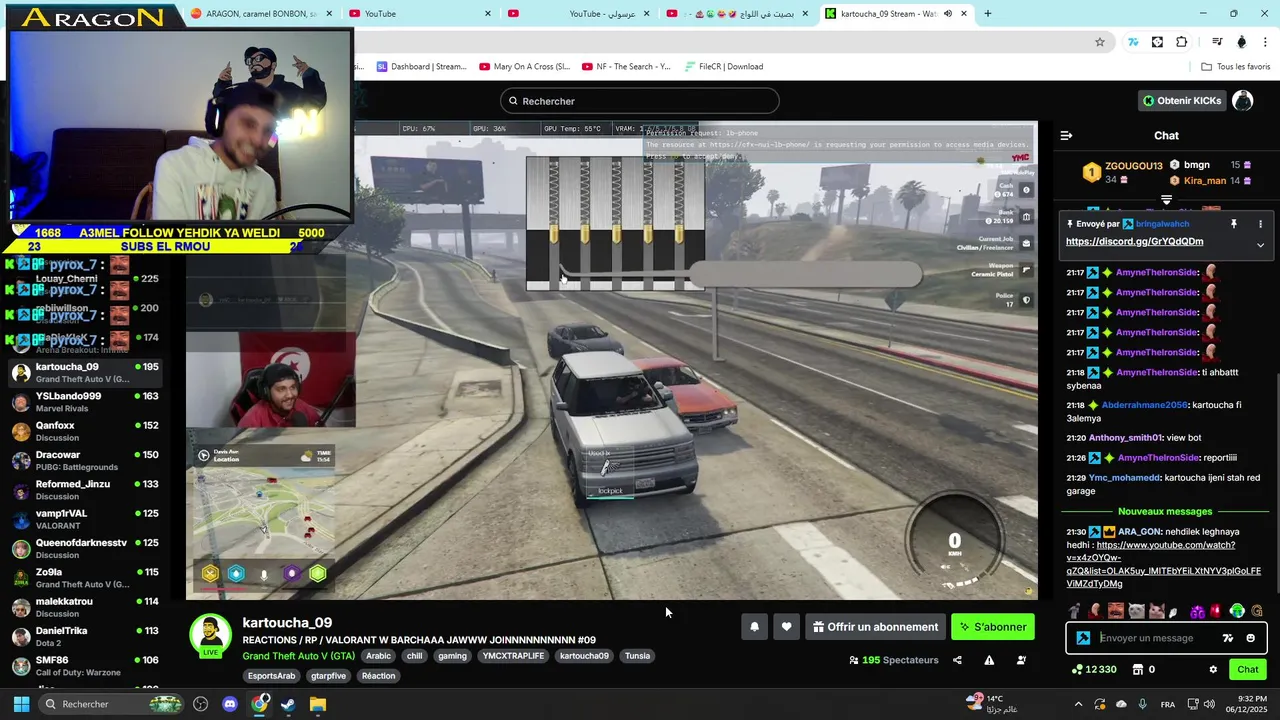
Task: Report the stream with warning icon
Action: 989,660
